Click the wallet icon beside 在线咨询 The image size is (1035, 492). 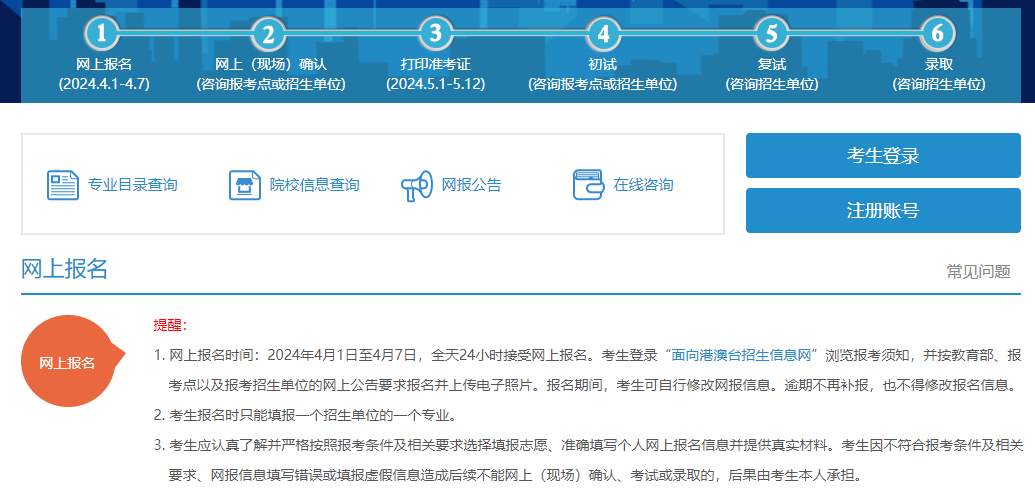588,185
